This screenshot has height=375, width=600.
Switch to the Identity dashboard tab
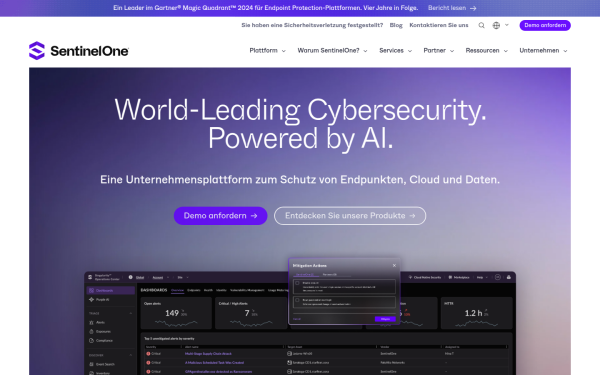point(221,290)
